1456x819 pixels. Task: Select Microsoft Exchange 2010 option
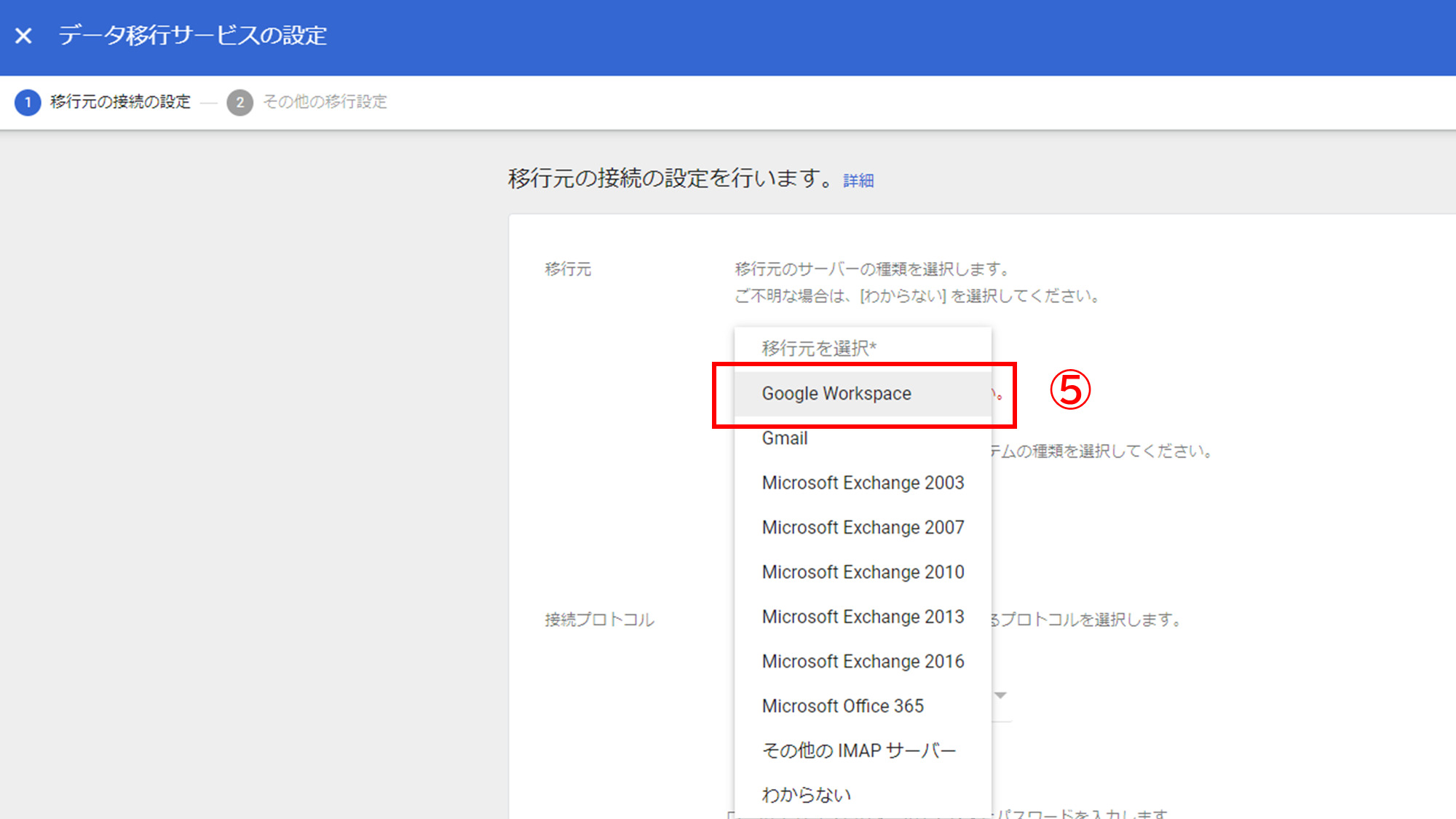point(863,572)
